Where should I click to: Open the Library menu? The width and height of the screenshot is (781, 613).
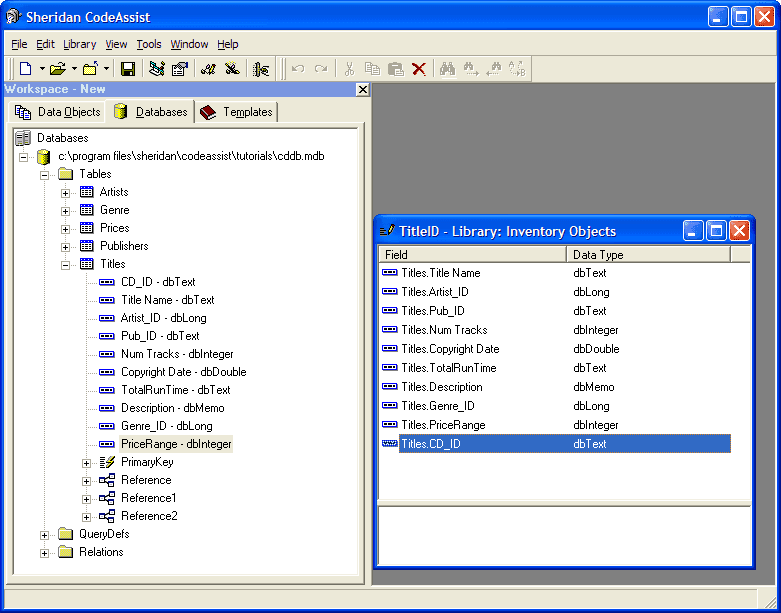pos(80,44)
